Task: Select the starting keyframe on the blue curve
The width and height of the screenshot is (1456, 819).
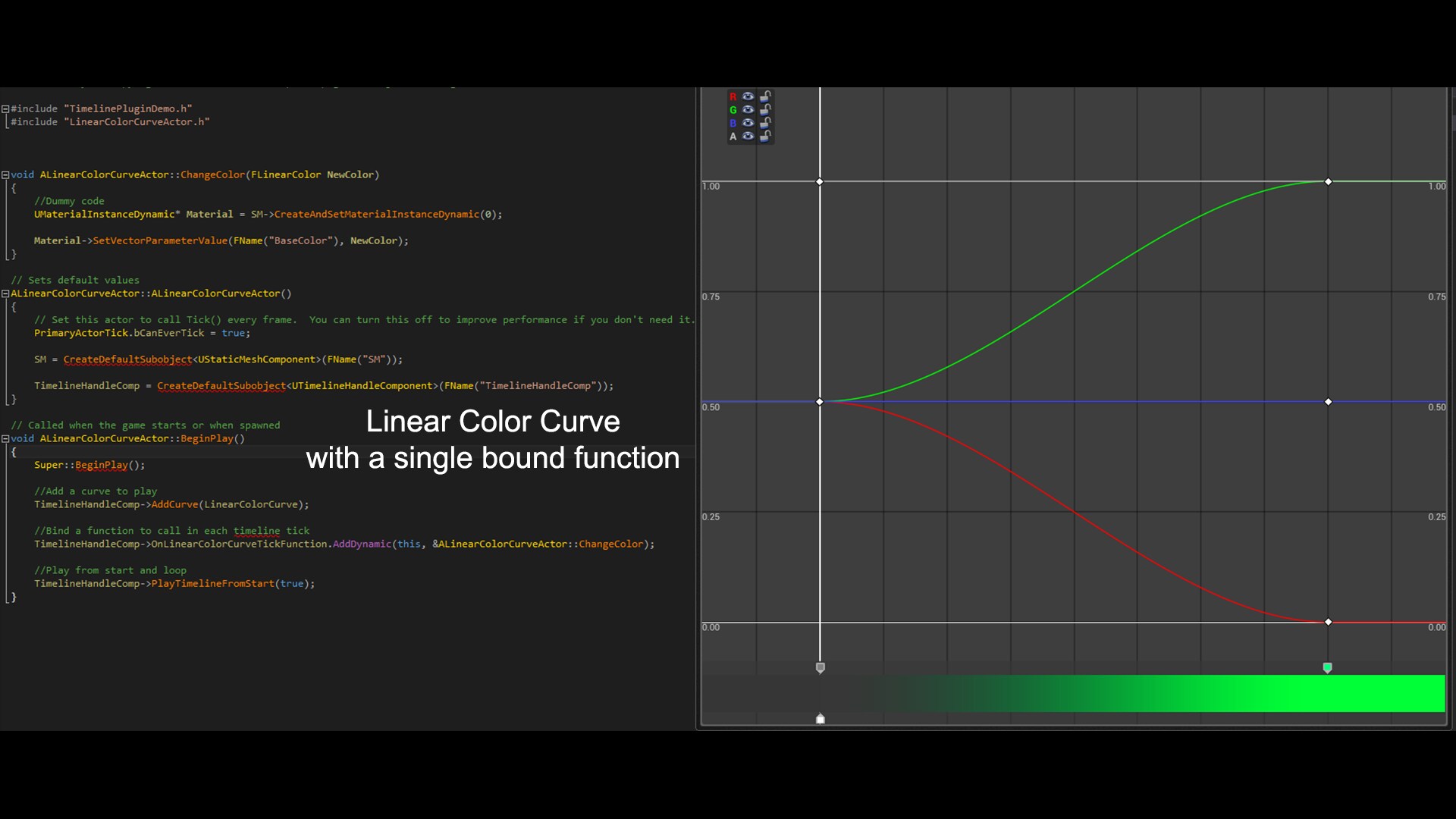Action: pyautogui.click(x=820, y=402)
